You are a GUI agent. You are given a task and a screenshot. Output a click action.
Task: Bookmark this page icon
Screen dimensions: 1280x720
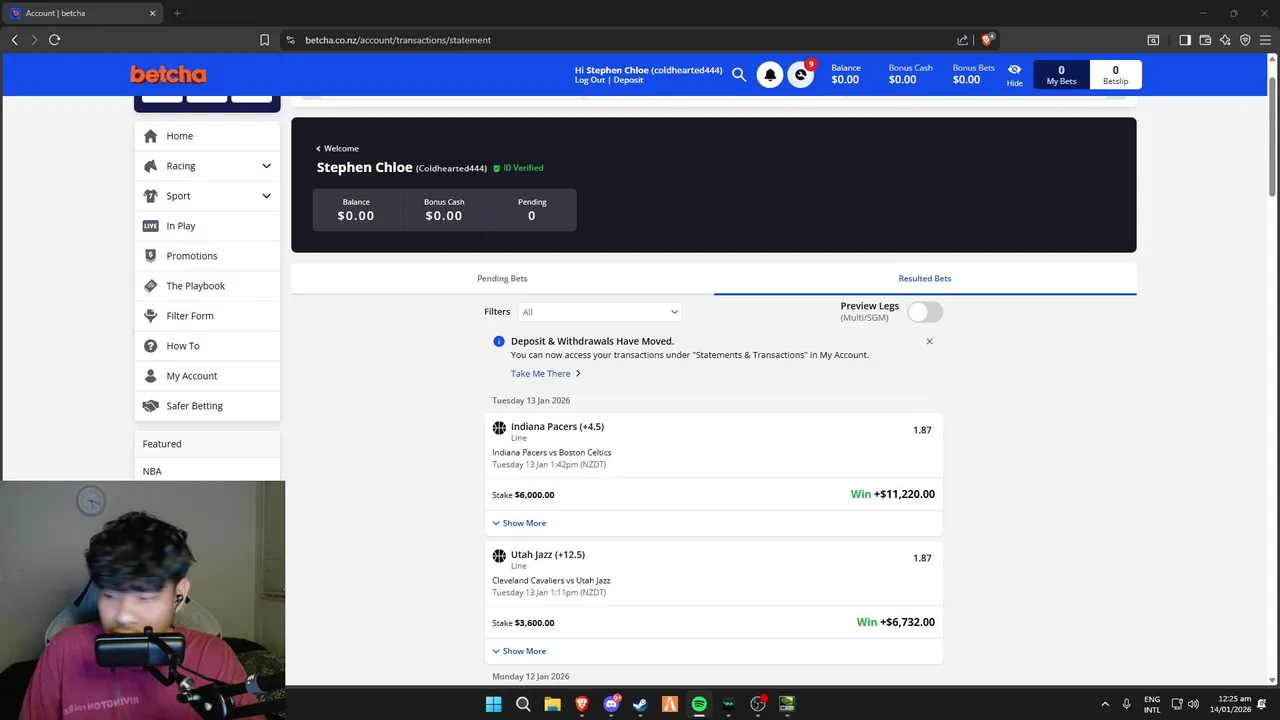[x=264, y=40]
